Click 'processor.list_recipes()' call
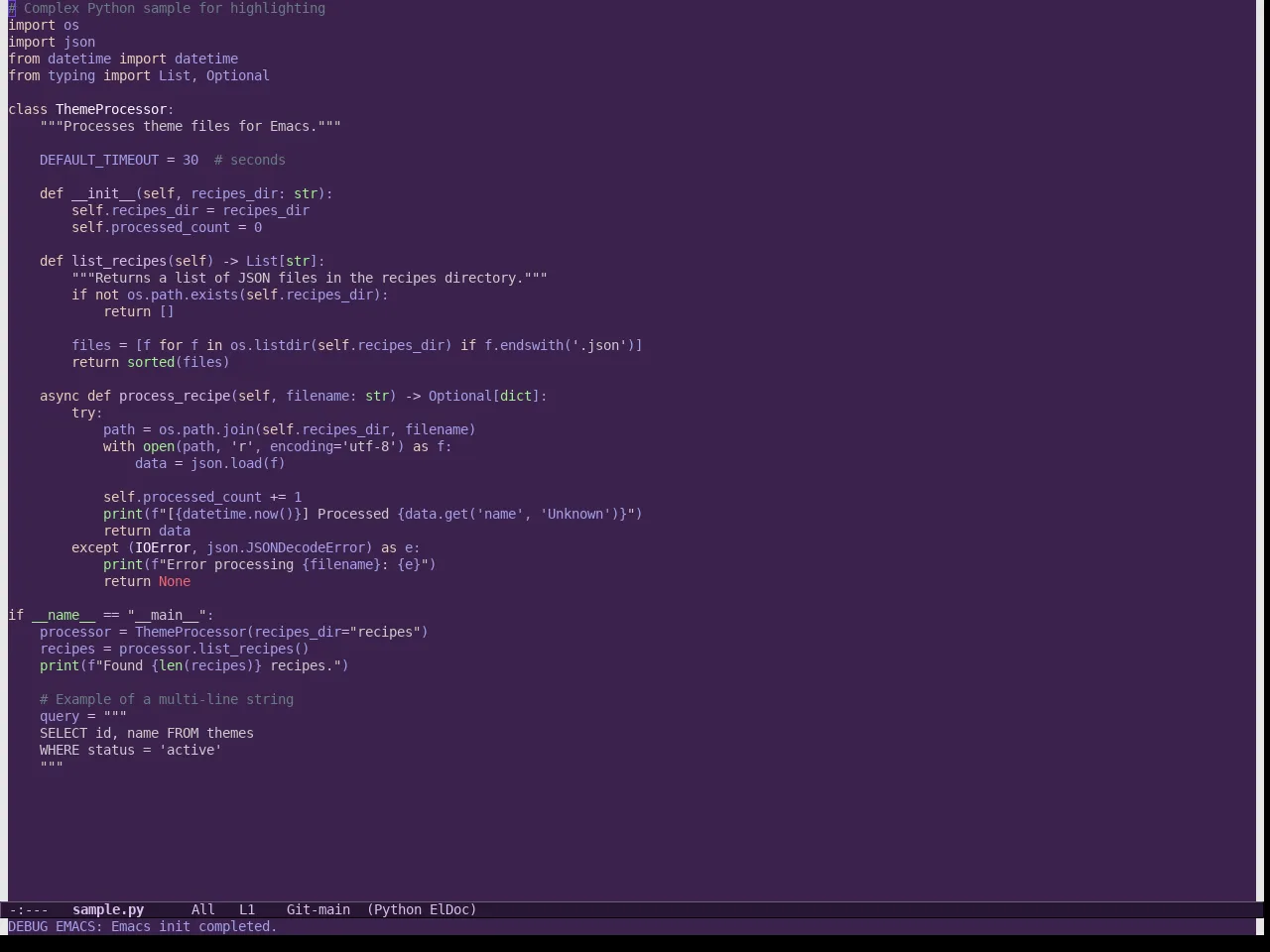The image size is (1270, 952). (214, 649)
